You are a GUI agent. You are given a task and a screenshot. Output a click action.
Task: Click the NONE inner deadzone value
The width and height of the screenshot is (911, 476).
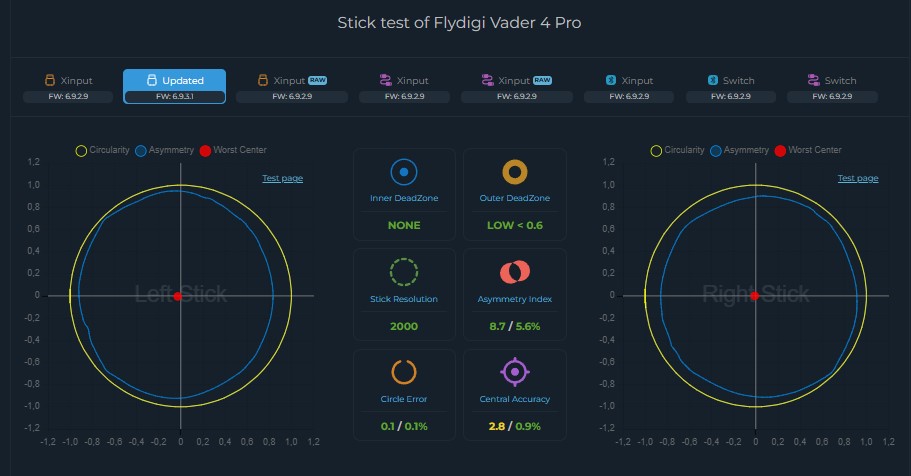pyautogui.click(x=404, y=226)
